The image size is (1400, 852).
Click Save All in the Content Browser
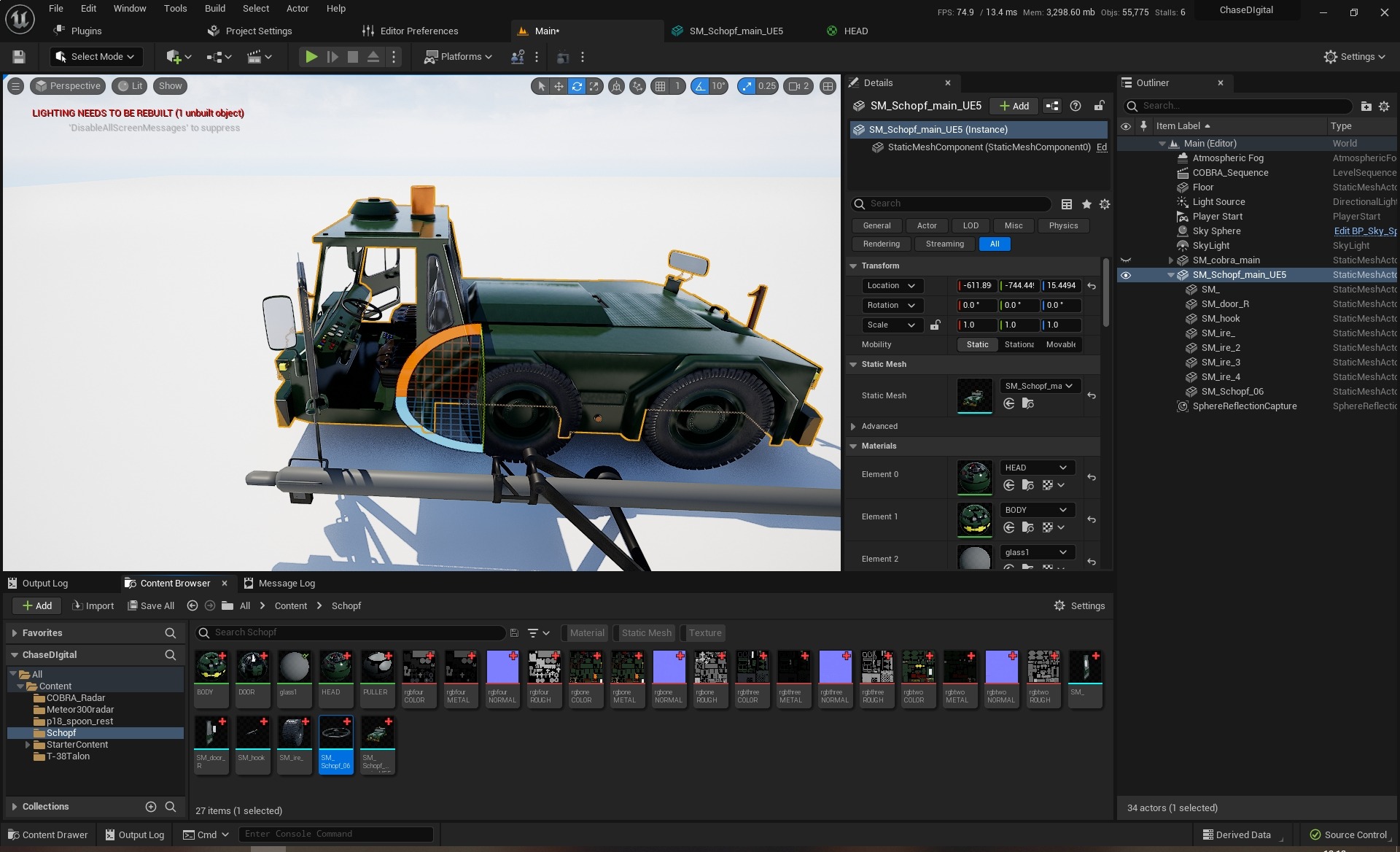(x=151, y=606)
